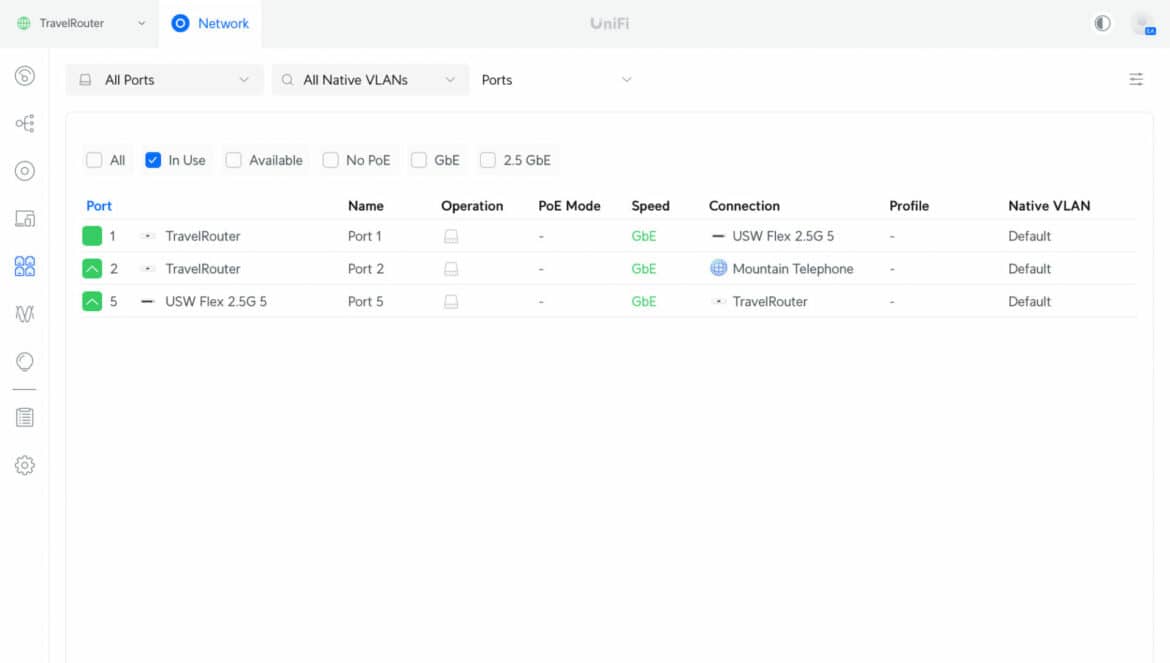Open the Client Devices sidebar icon

click(25, 219)
